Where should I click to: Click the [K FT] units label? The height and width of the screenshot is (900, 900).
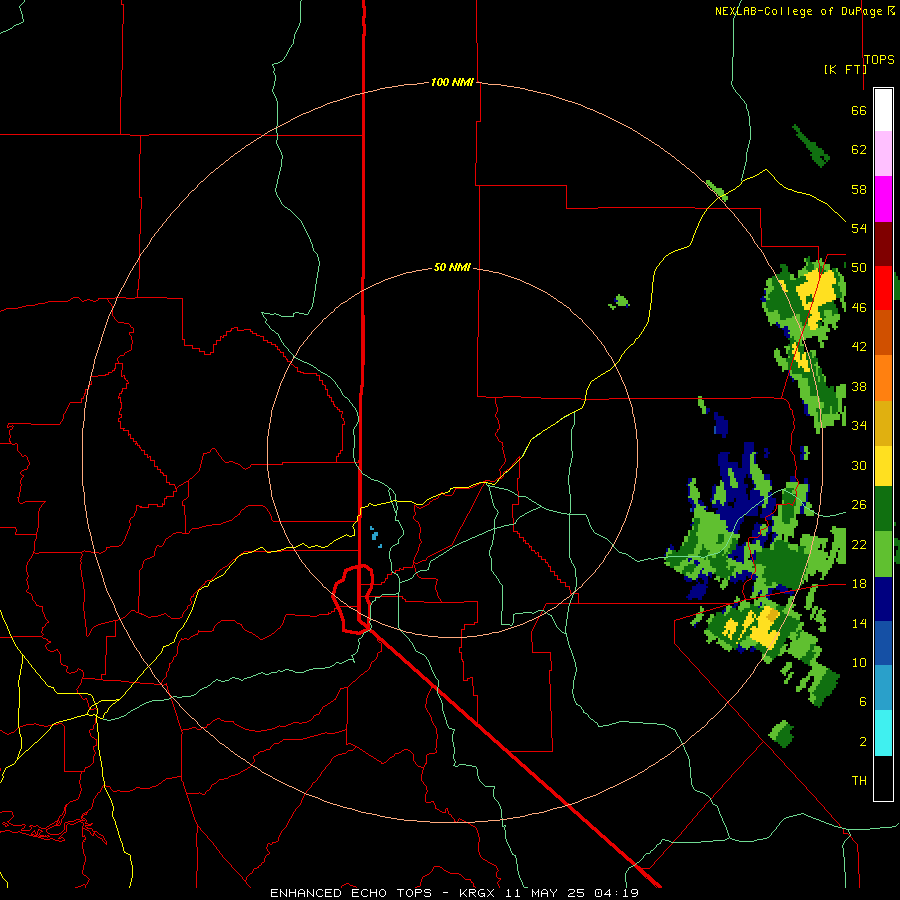click(845, 69)
